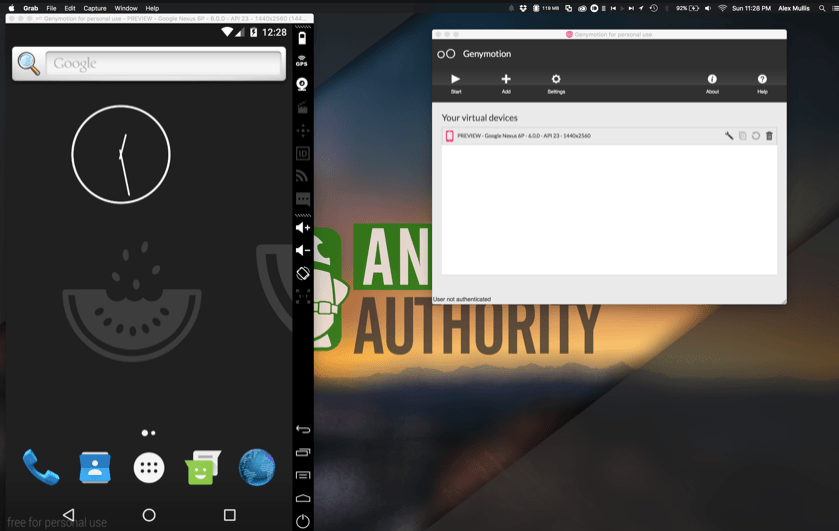Viewport: 839px width, 531px height.
Task: Rotate the emulator screen
Action: [x=303, y=273]
